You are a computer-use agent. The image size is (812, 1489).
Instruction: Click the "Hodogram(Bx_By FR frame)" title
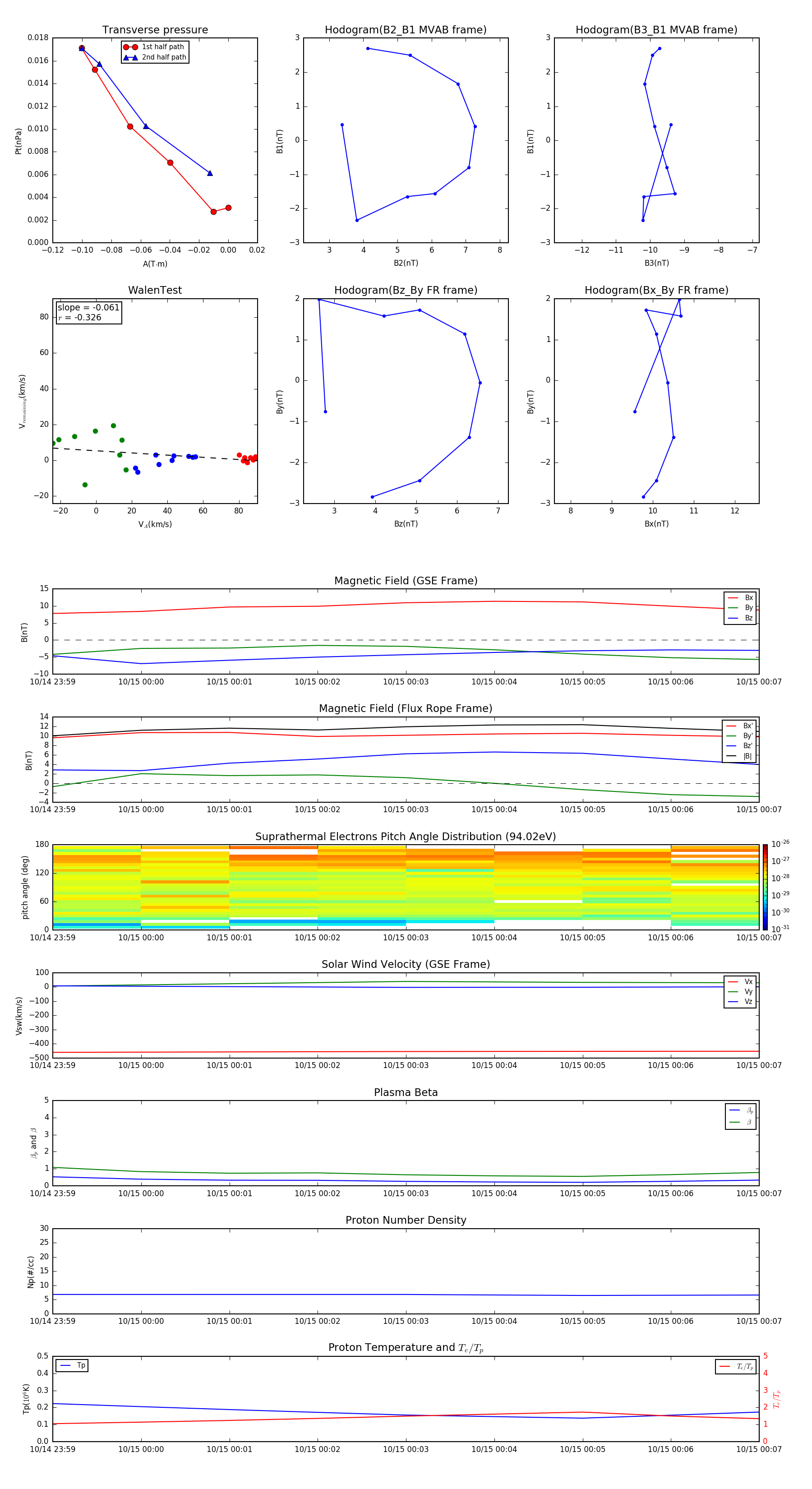pyautogui.click(x=656, y=290)
